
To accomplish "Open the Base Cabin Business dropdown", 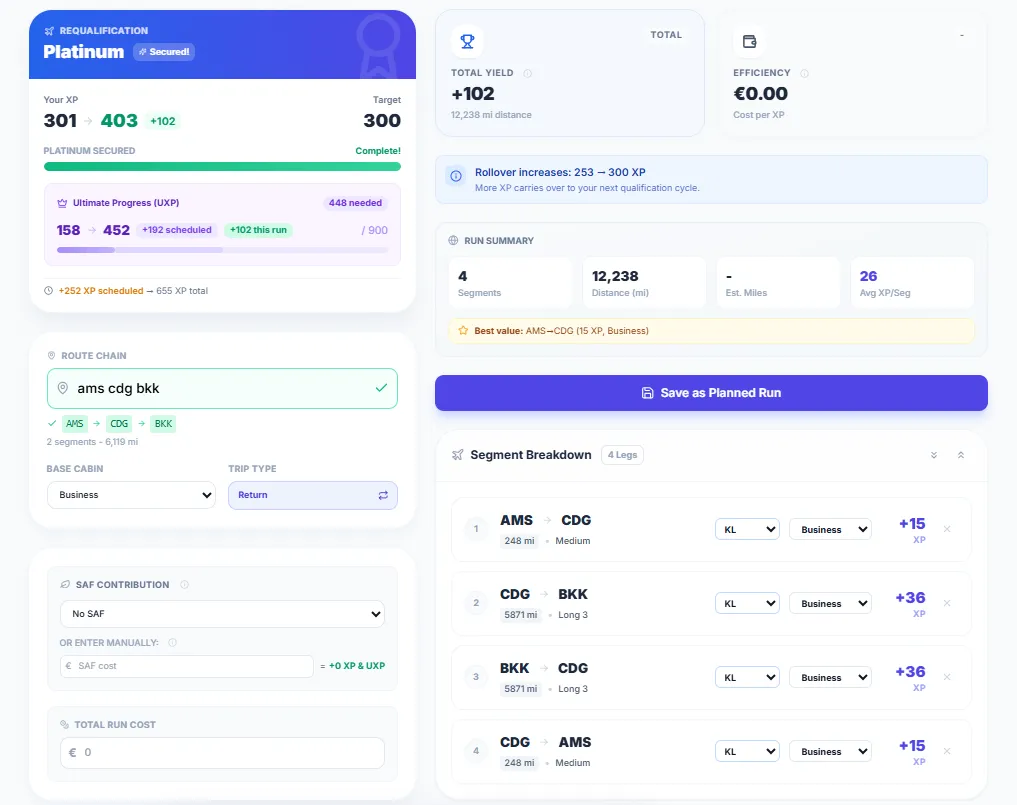I will [131, 495].
